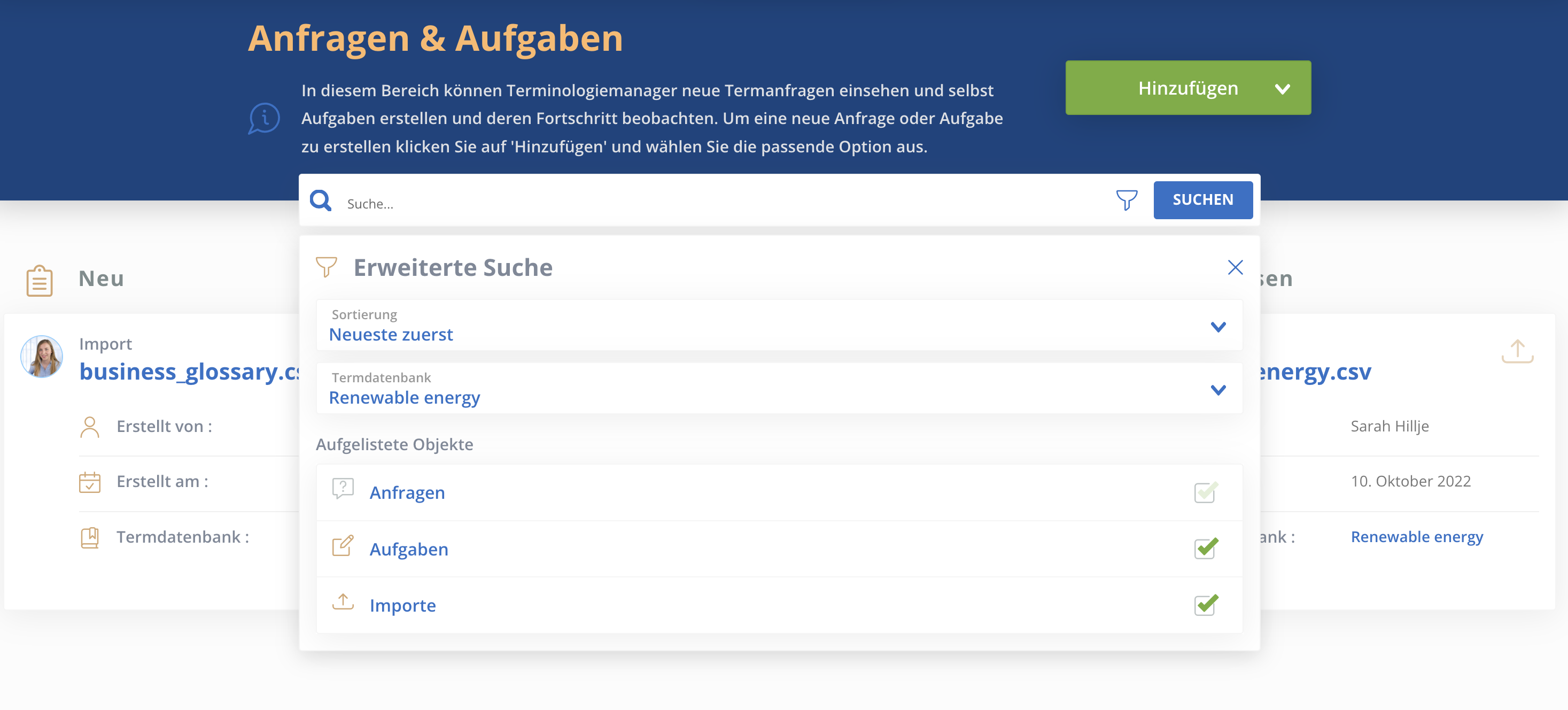
Task: Click the filter funnel icon in search bar
Action: [1126, 200]
